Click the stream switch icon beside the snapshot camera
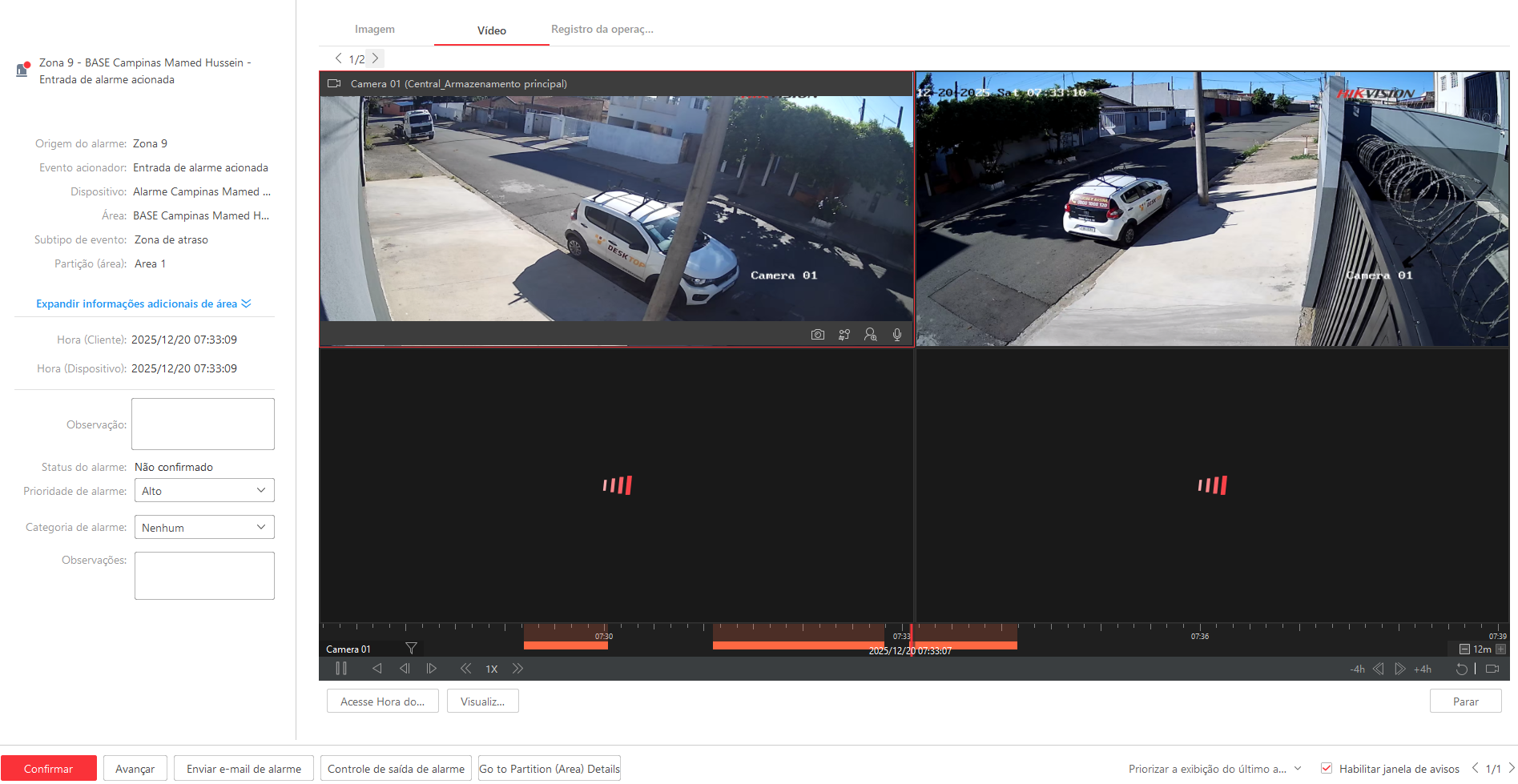The width and height of the screenshot is (1518, 784). pos(844,335)
